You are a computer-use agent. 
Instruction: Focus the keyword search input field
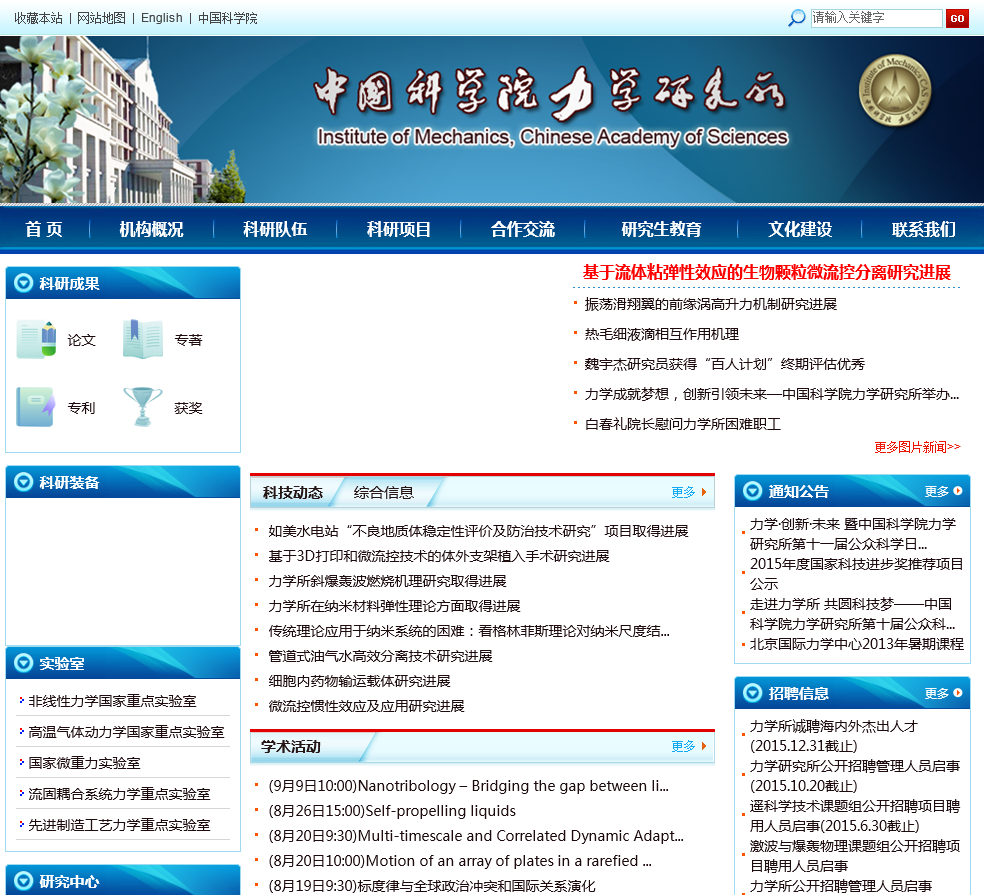877,18
